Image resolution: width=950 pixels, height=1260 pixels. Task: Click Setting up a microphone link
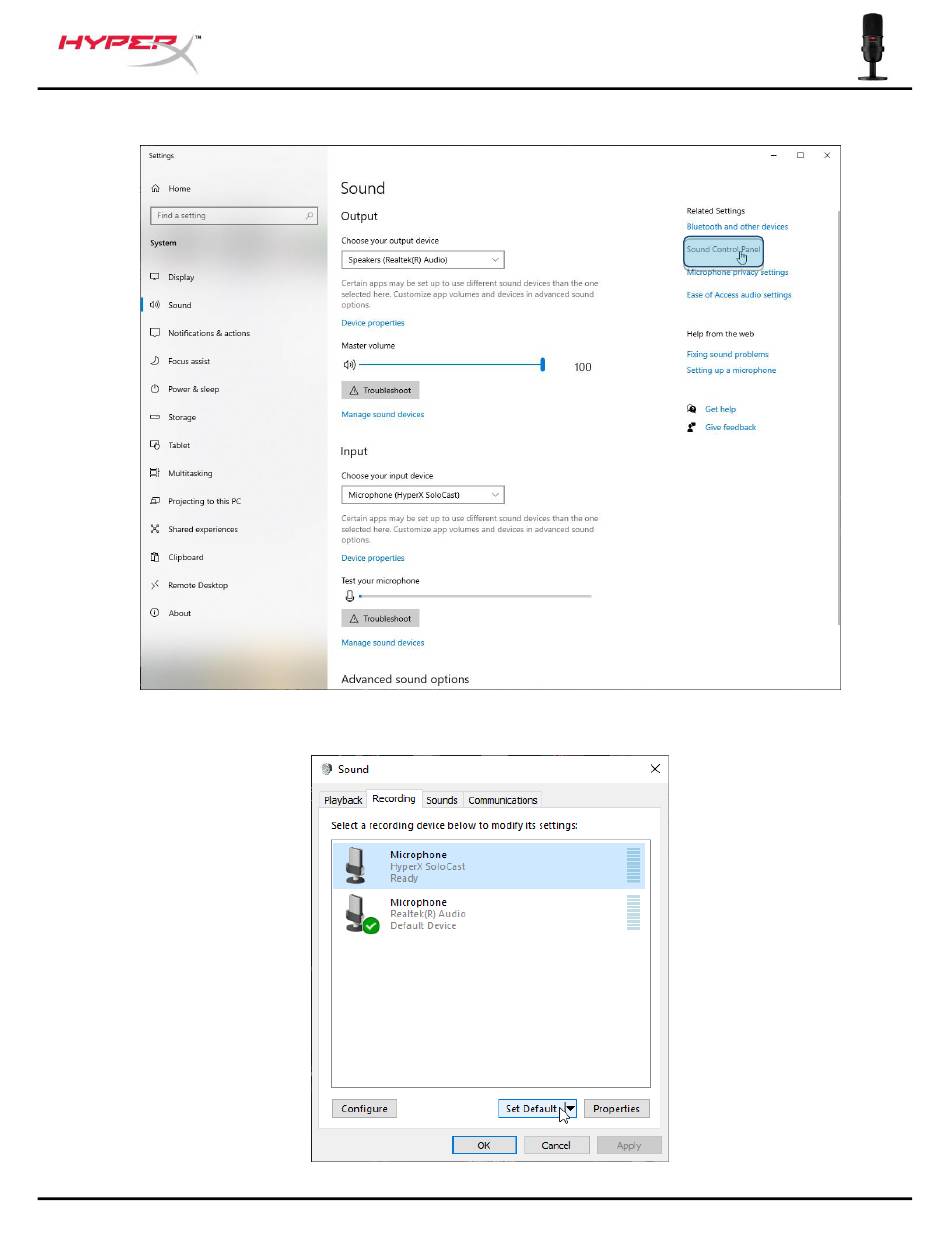[x=731, y=370]
